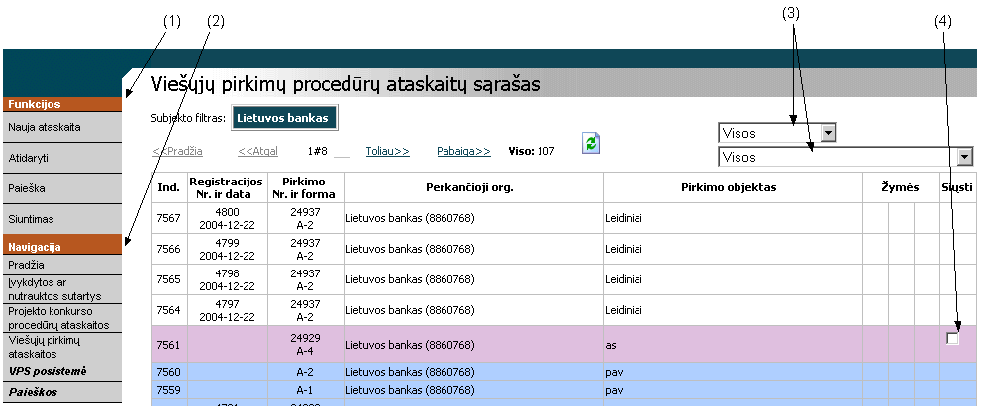Screen dimensions: 989x410
Task: Open Nauja ataskaita function
Action: (62, 127)
